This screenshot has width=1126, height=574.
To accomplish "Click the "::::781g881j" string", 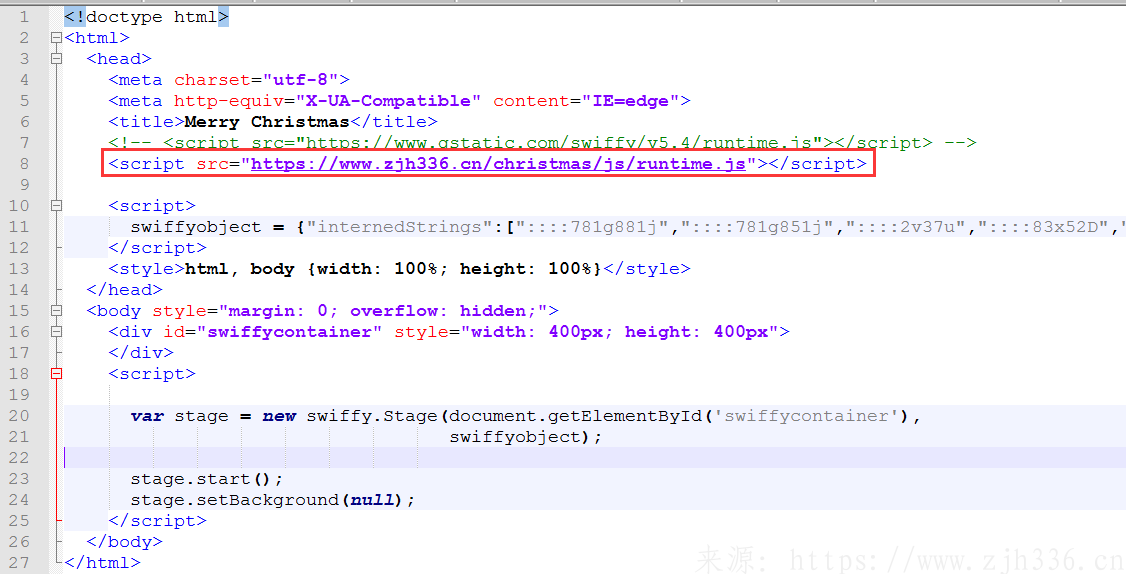I will pyautogui.click(x=592, y=227).
